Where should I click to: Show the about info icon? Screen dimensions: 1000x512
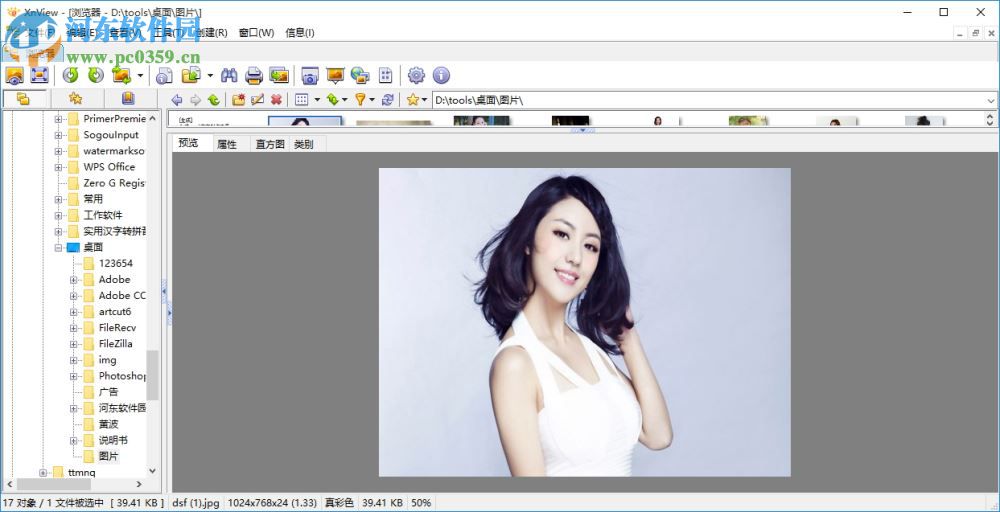coord(441,76)
